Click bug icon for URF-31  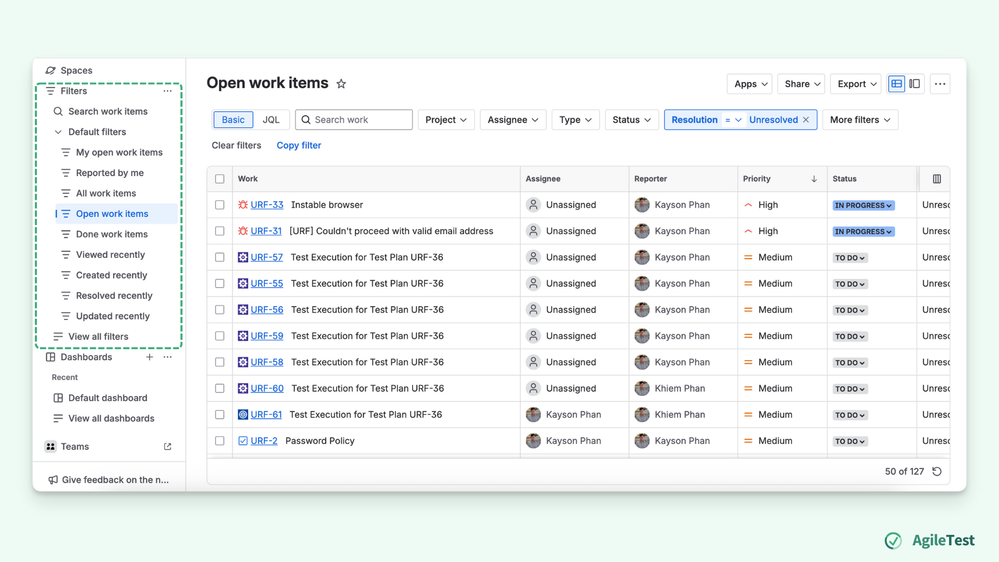pos(243,231)
